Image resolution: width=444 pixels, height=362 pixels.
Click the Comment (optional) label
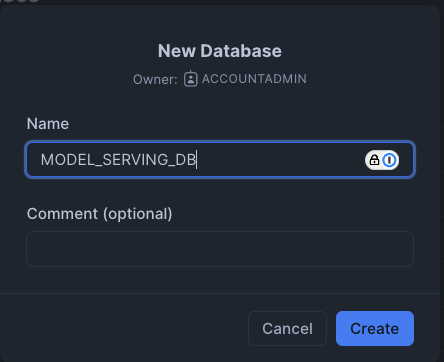pyautogui.click(x=99, y=214)
